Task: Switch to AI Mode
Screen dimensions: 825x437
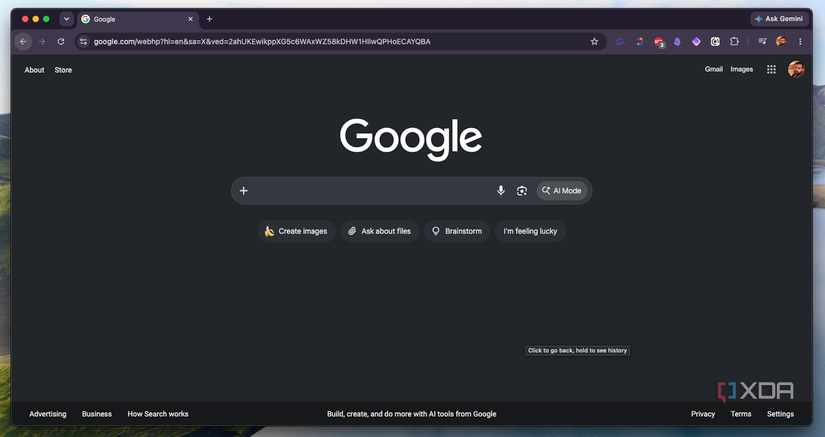Action: 562,190
